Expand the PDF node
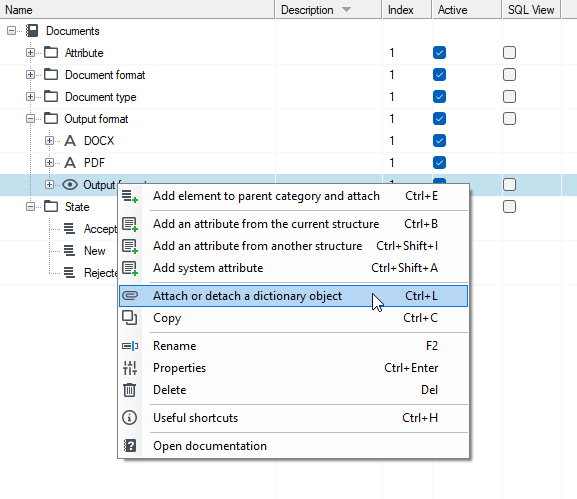This screenshot has width=577, height=499. 49,163
